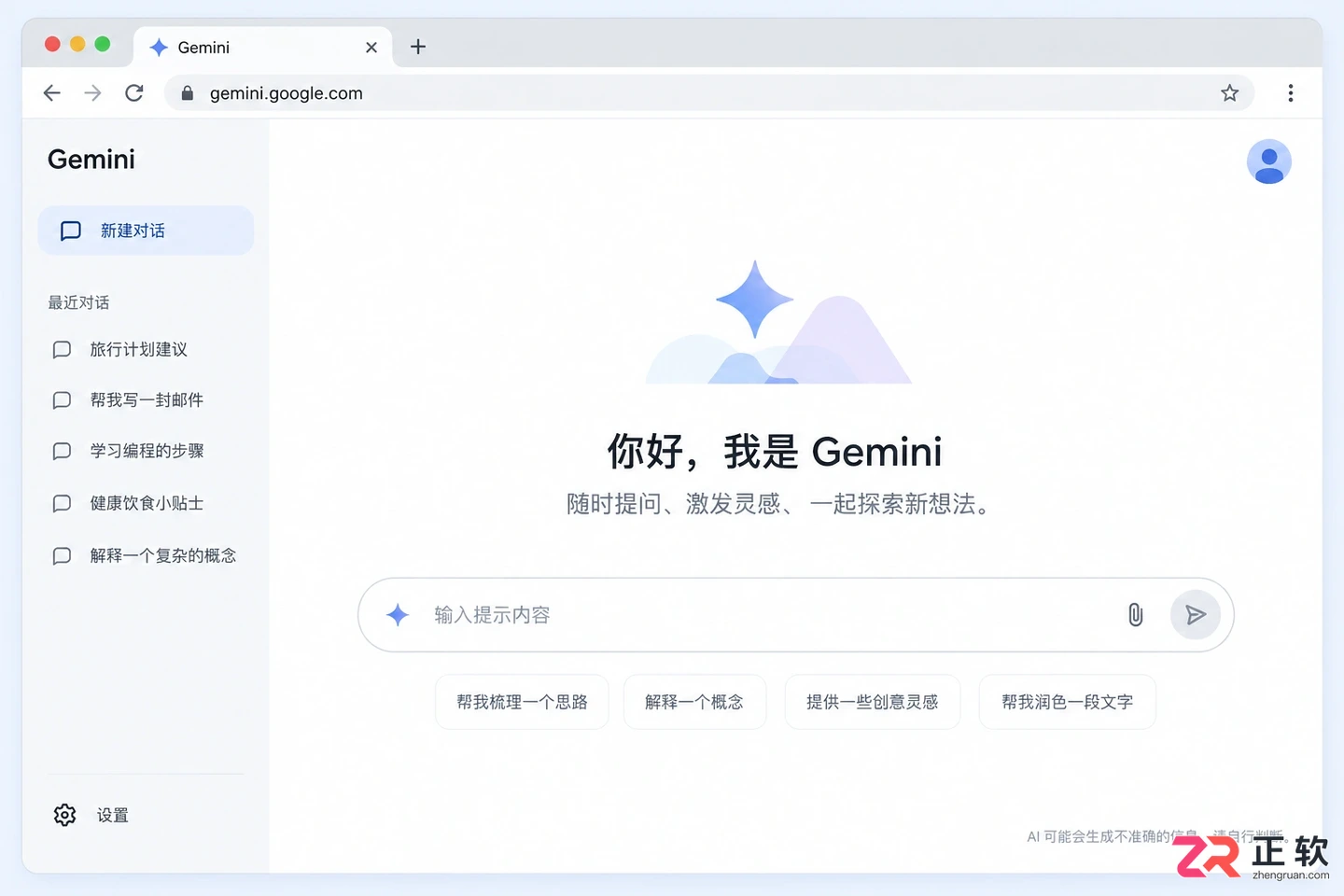Open a new browser tab
The image size is (1344, 896).
point(418,47)
